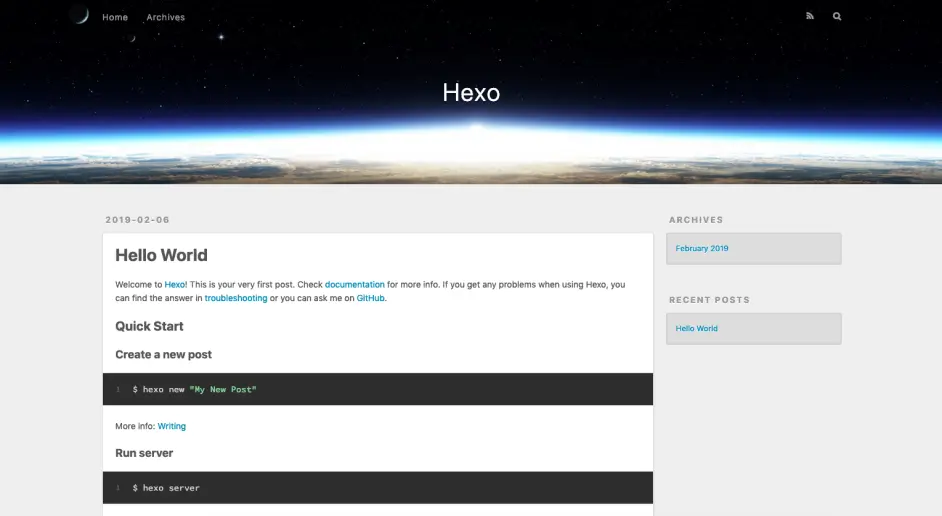
Task: Click the Run server heading
Action: tap(144, 453)
